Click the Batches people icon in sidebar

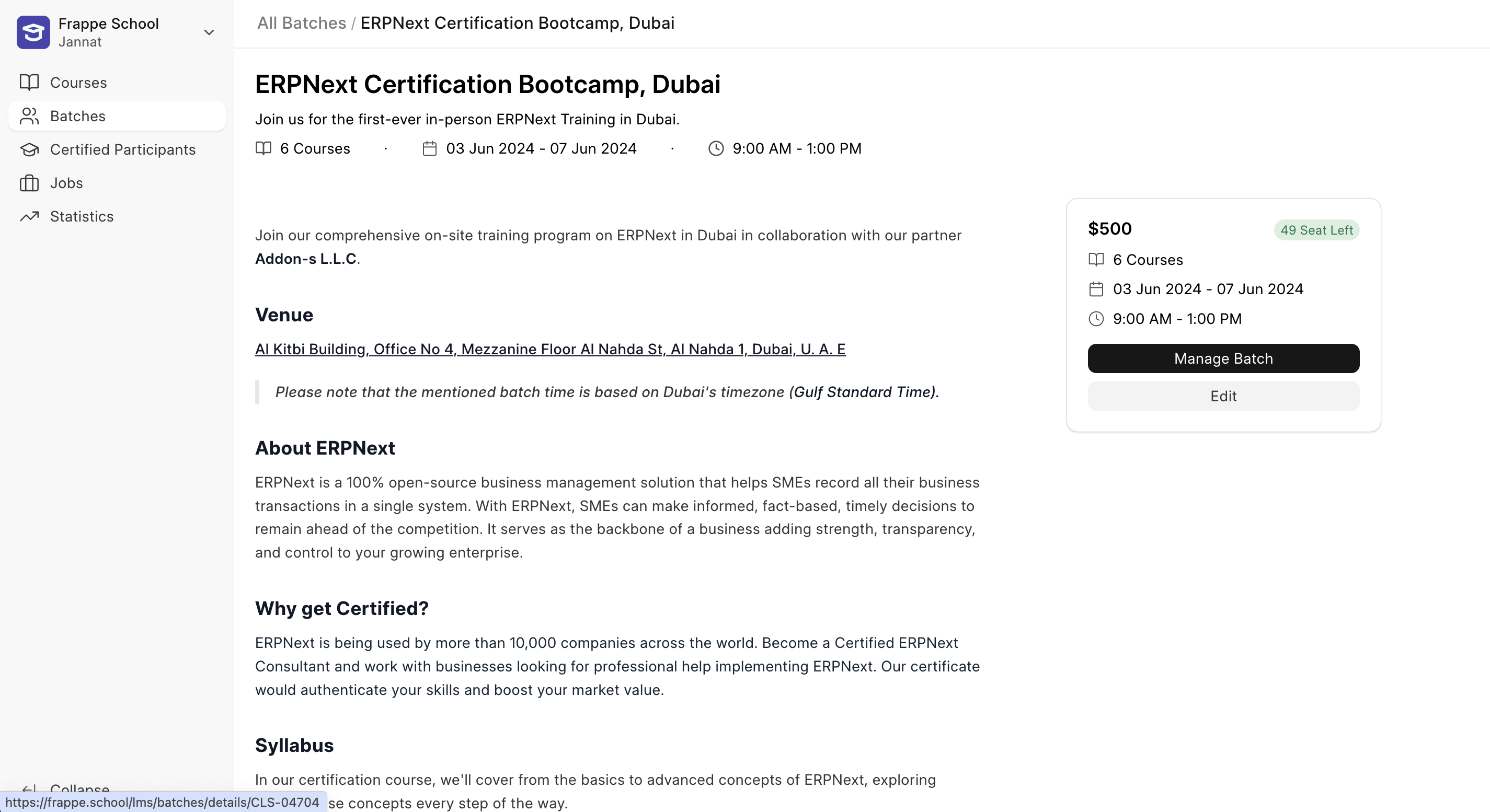click(x=29, y=116)
